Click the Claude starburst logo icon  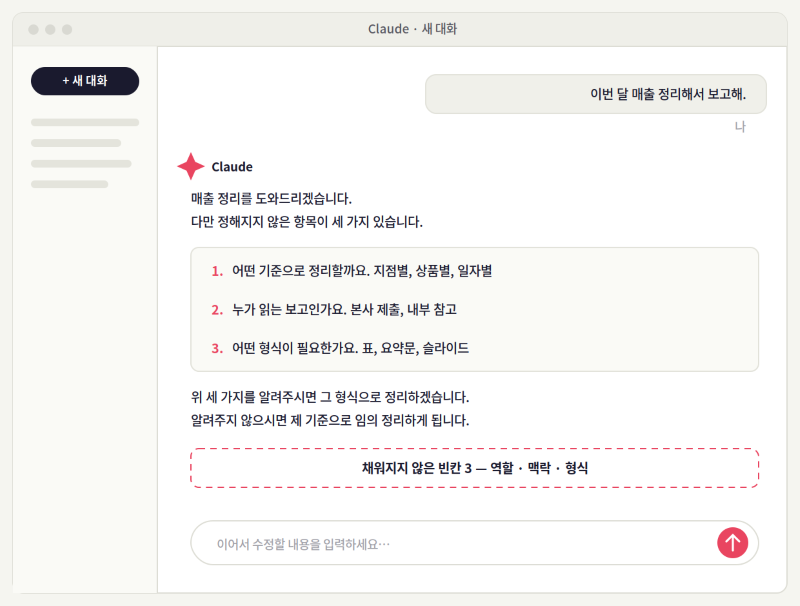pyautogui.click(x=191, y=166)
